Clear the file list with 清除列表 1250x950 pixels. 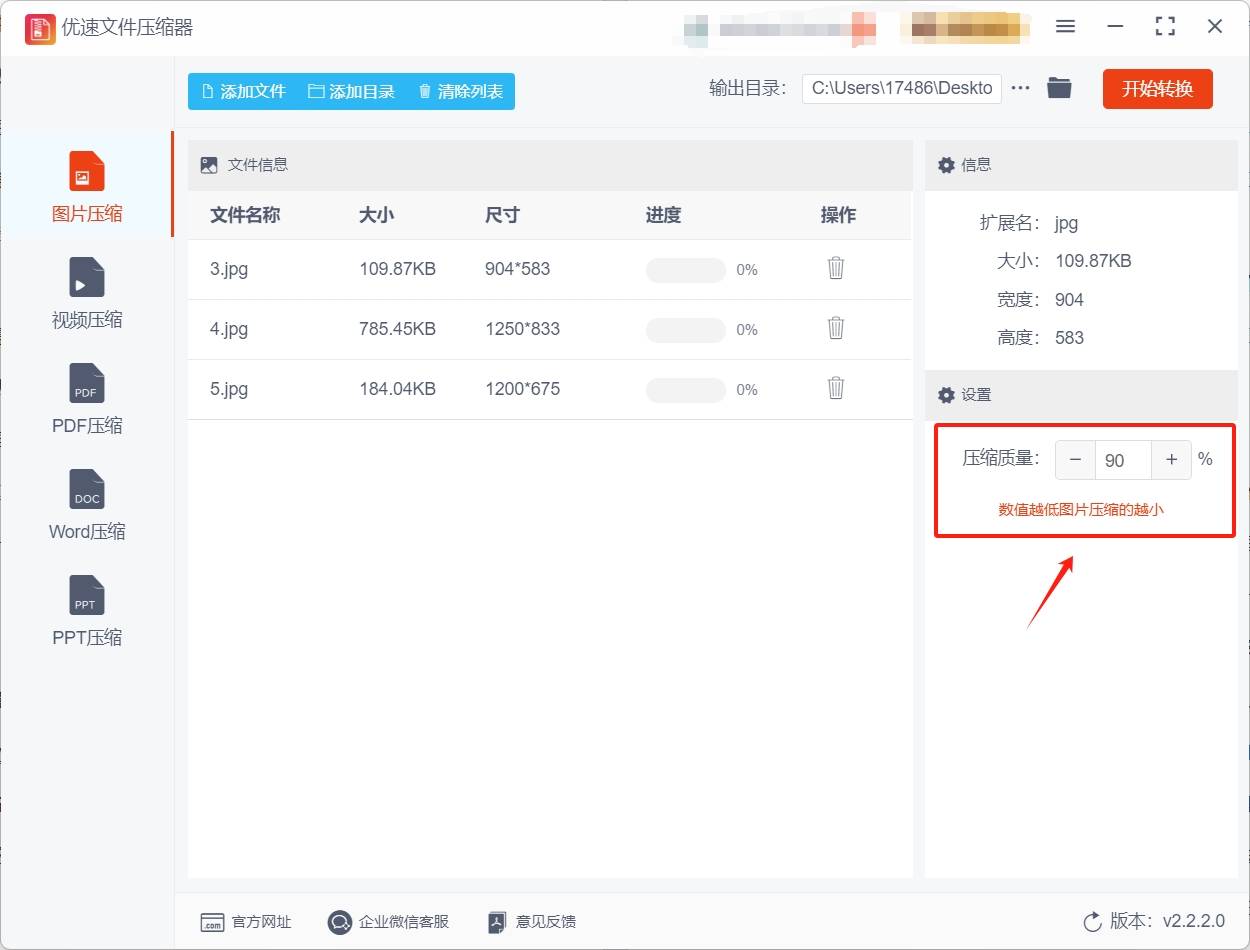[x=459, y=90]
